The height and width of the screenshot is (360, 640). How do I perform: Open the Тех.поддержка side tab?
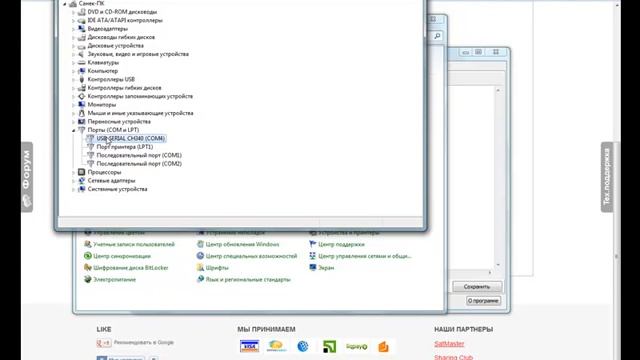click(x=607, y=177)
